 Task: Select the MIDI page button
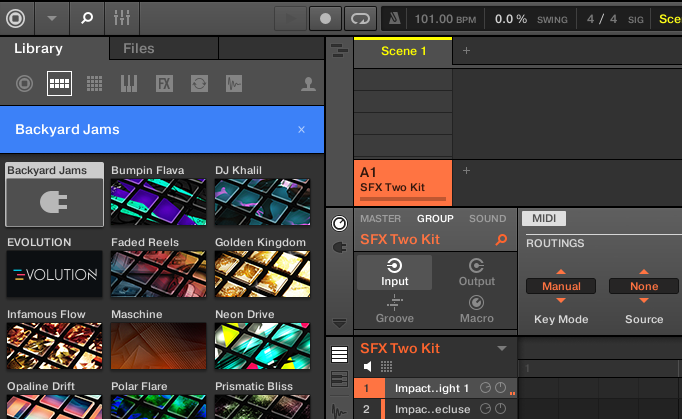544,218
